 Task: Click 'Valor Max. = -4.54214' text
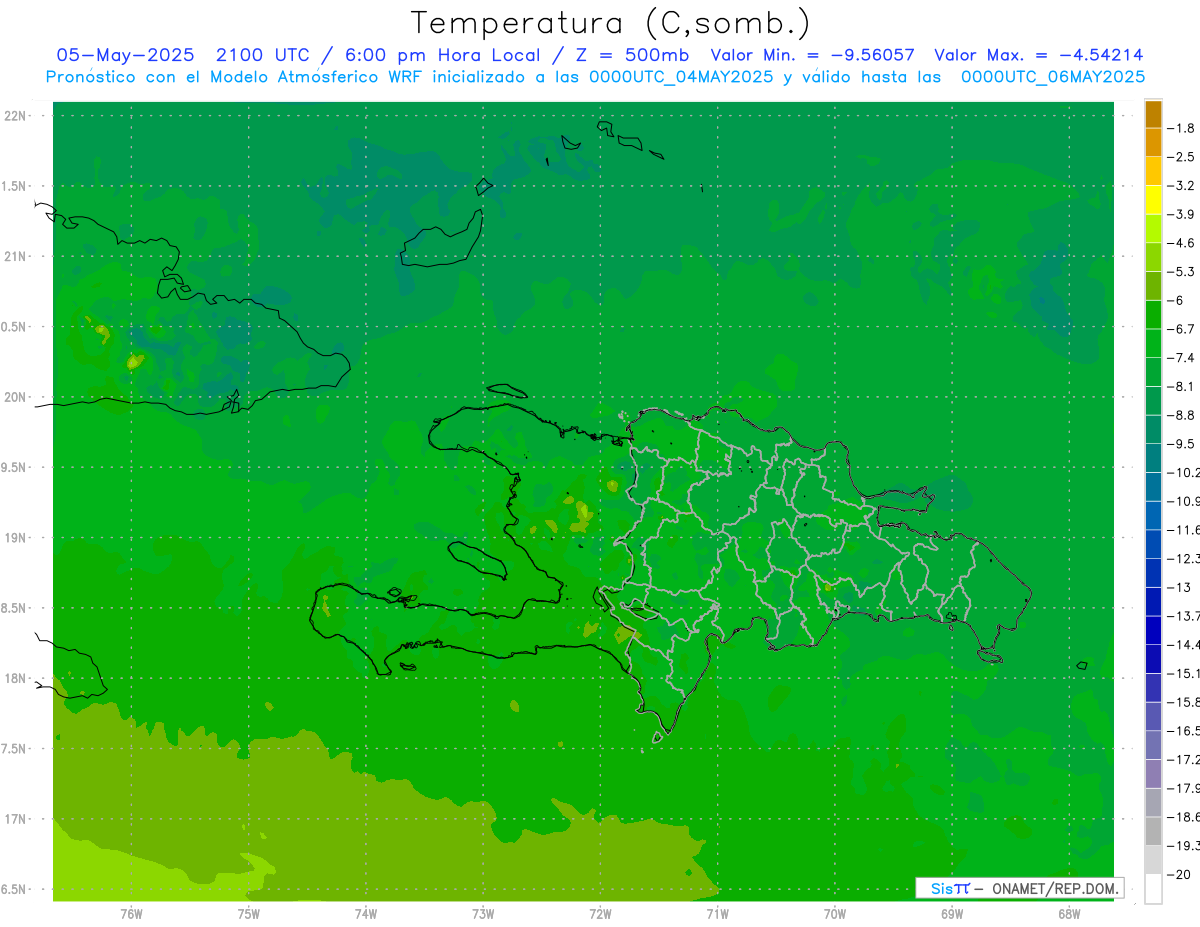click(x=1039, y=55)
